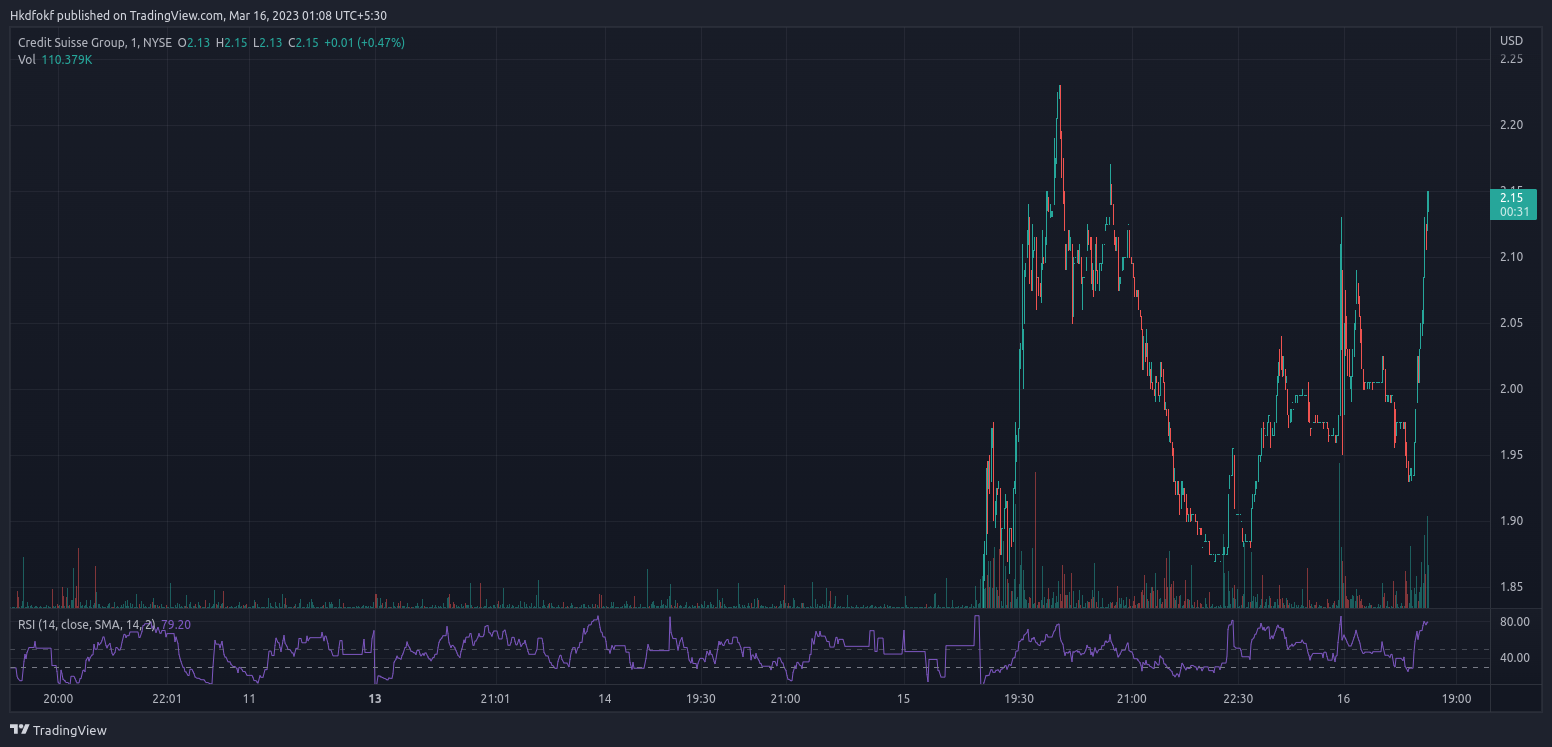The image size is (1552, 747).
Task: Click the 19:30 label after date 14
Action: 701,699
